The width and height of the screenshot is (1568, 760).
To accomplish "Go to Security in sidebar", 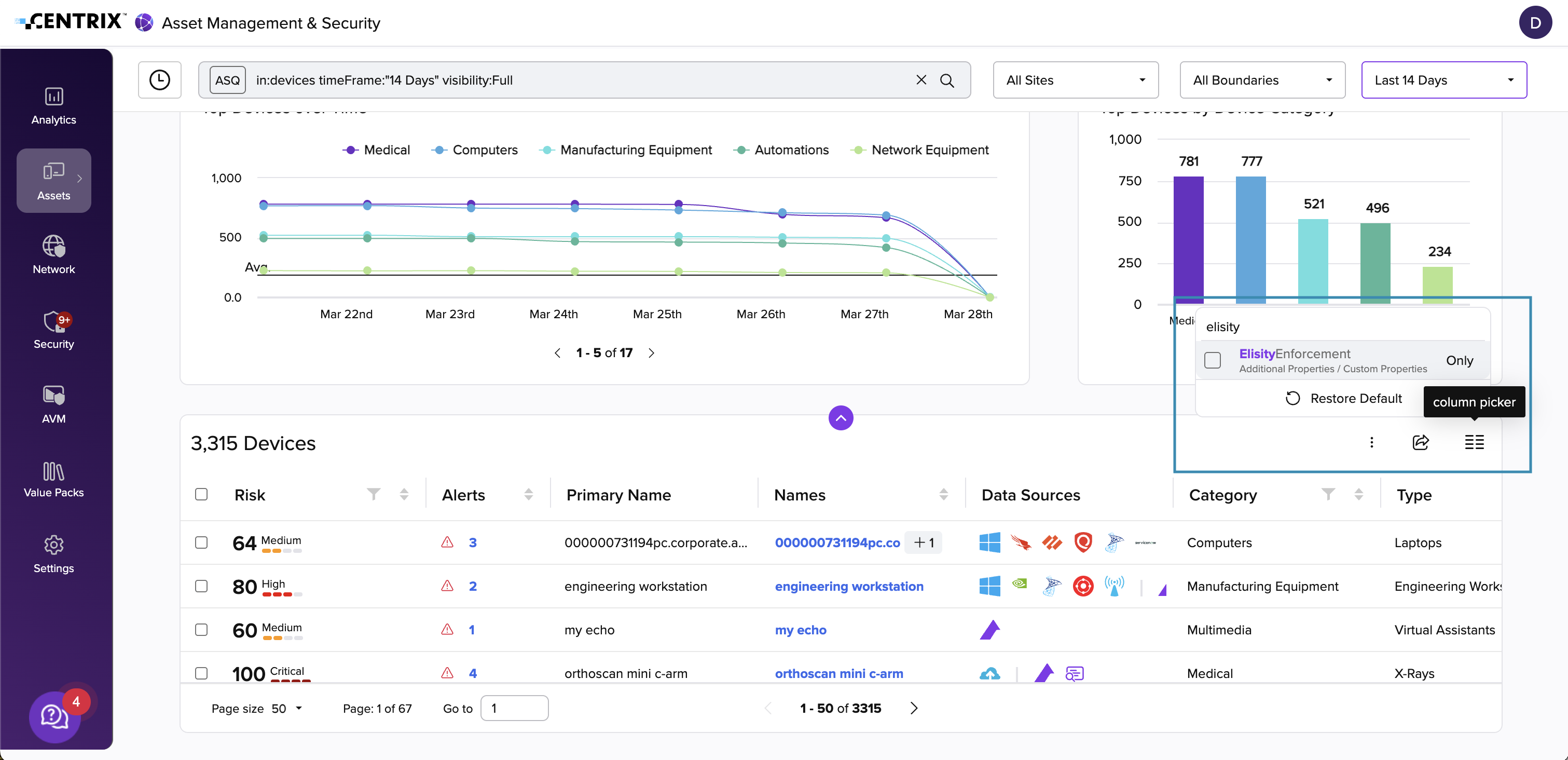I will coord(53,331).
